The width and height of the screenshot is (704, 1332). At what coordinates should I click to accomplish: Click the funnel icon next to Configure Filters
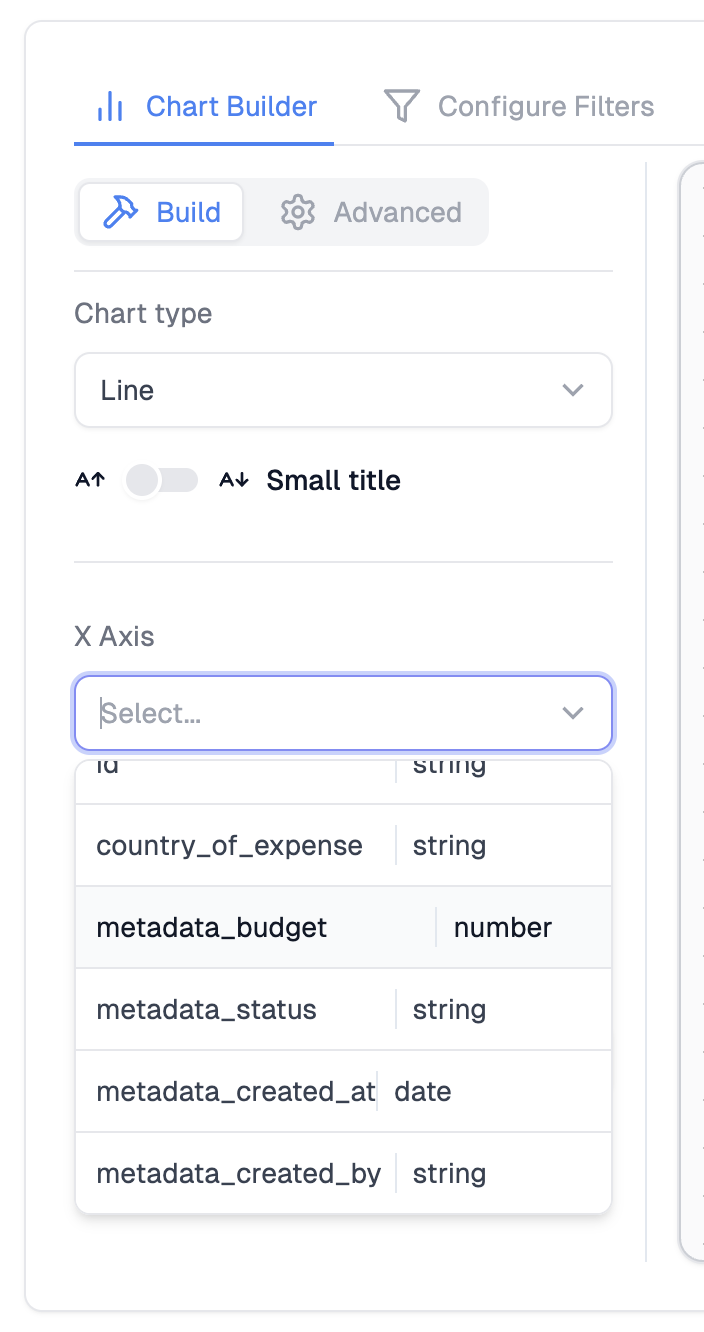click(401, 105)
